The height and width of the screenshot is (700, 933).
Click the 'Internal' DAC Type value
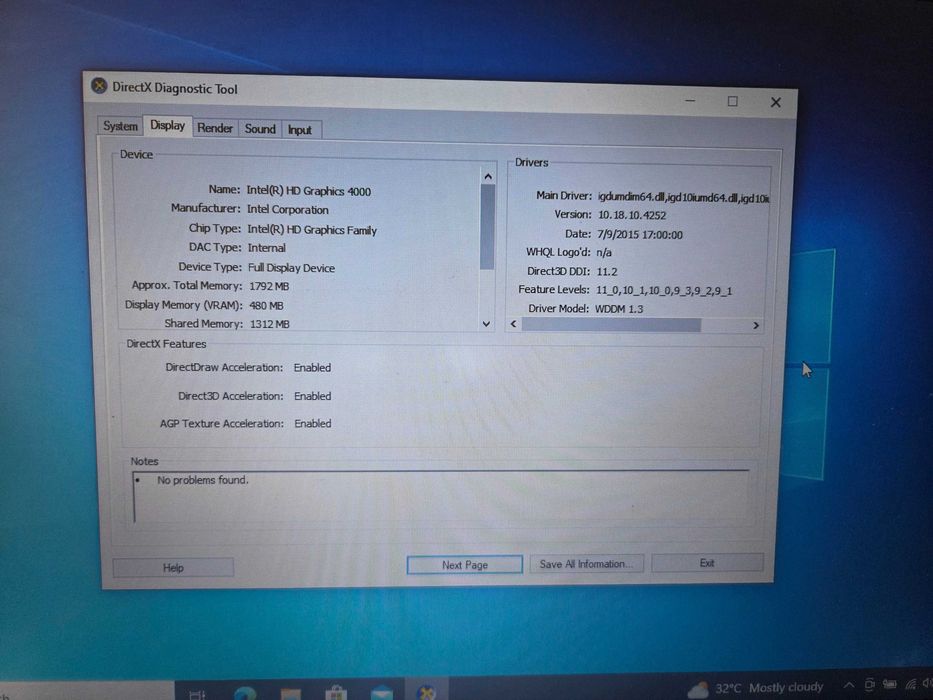point(267,248)
